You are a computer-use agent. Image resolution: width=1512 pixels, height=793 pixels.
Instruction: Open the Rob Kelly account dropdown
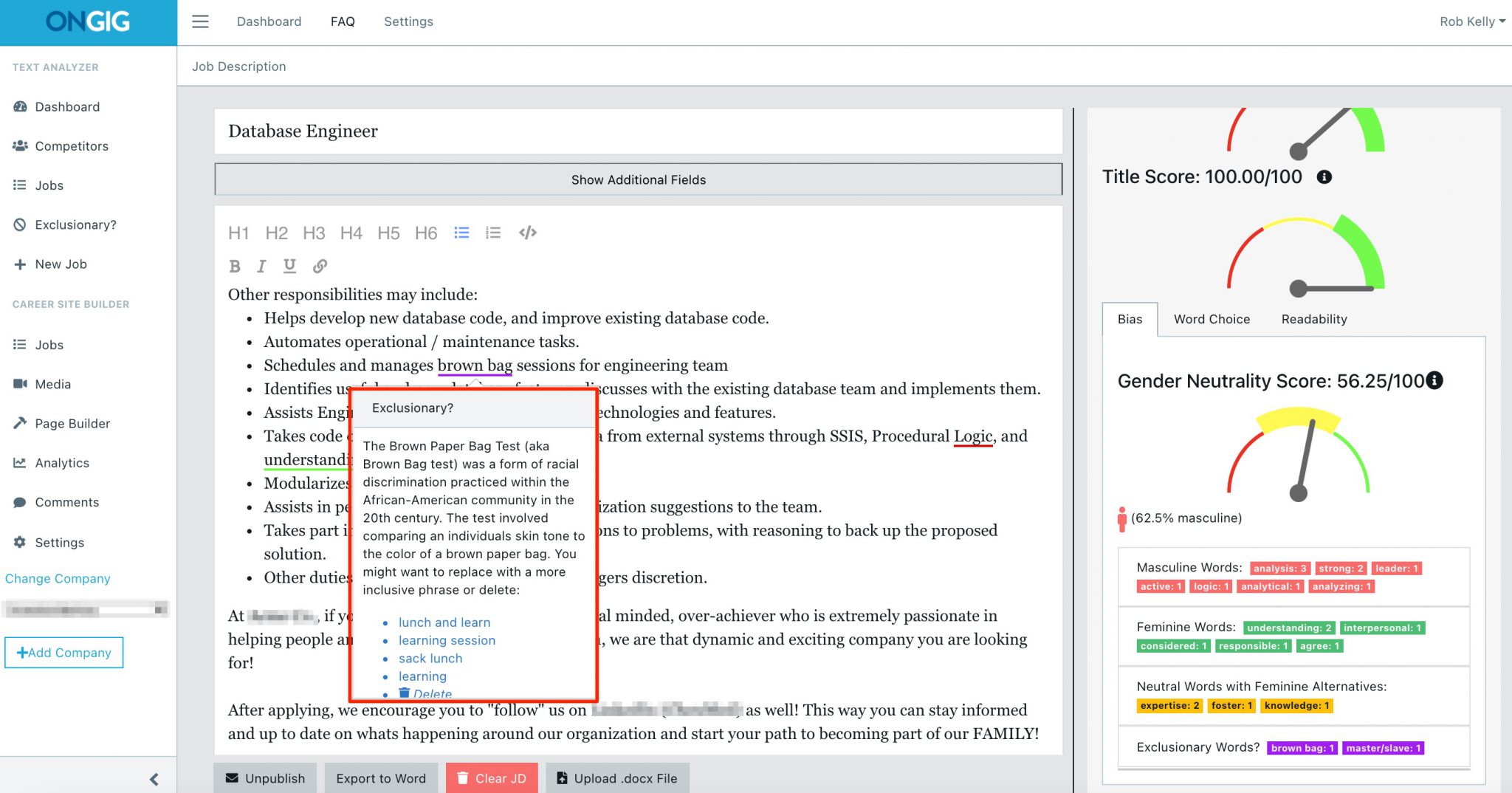1471,21
